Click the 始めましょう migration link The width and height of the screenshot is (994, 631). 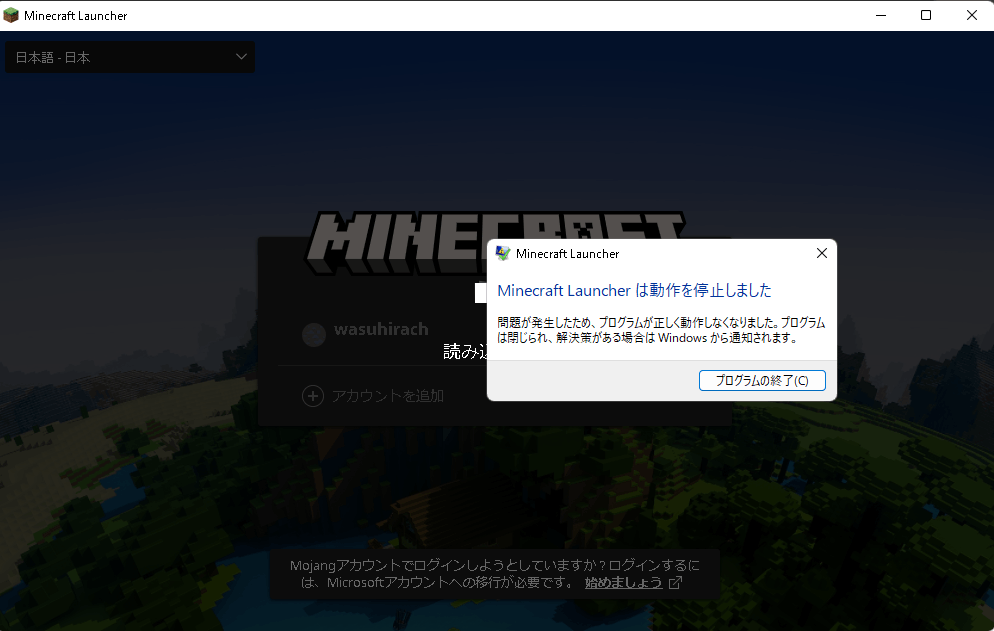point(623,582)
